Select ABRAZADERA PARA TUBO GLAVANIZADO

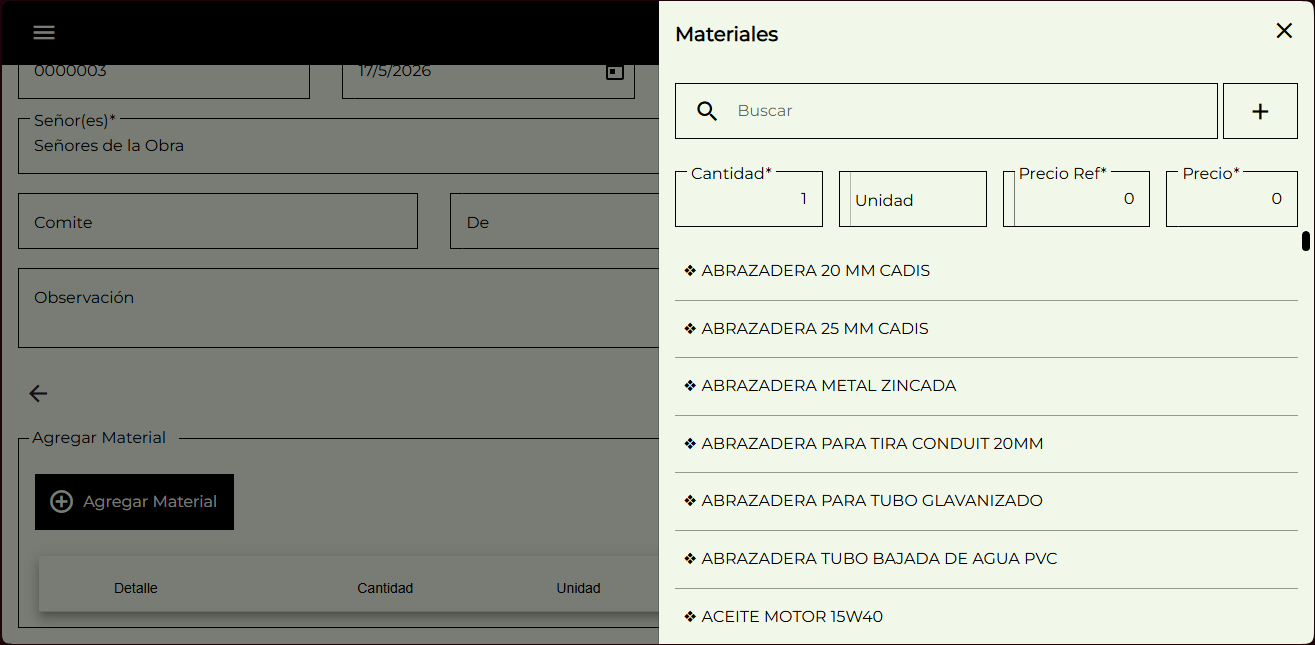[986, 501]
